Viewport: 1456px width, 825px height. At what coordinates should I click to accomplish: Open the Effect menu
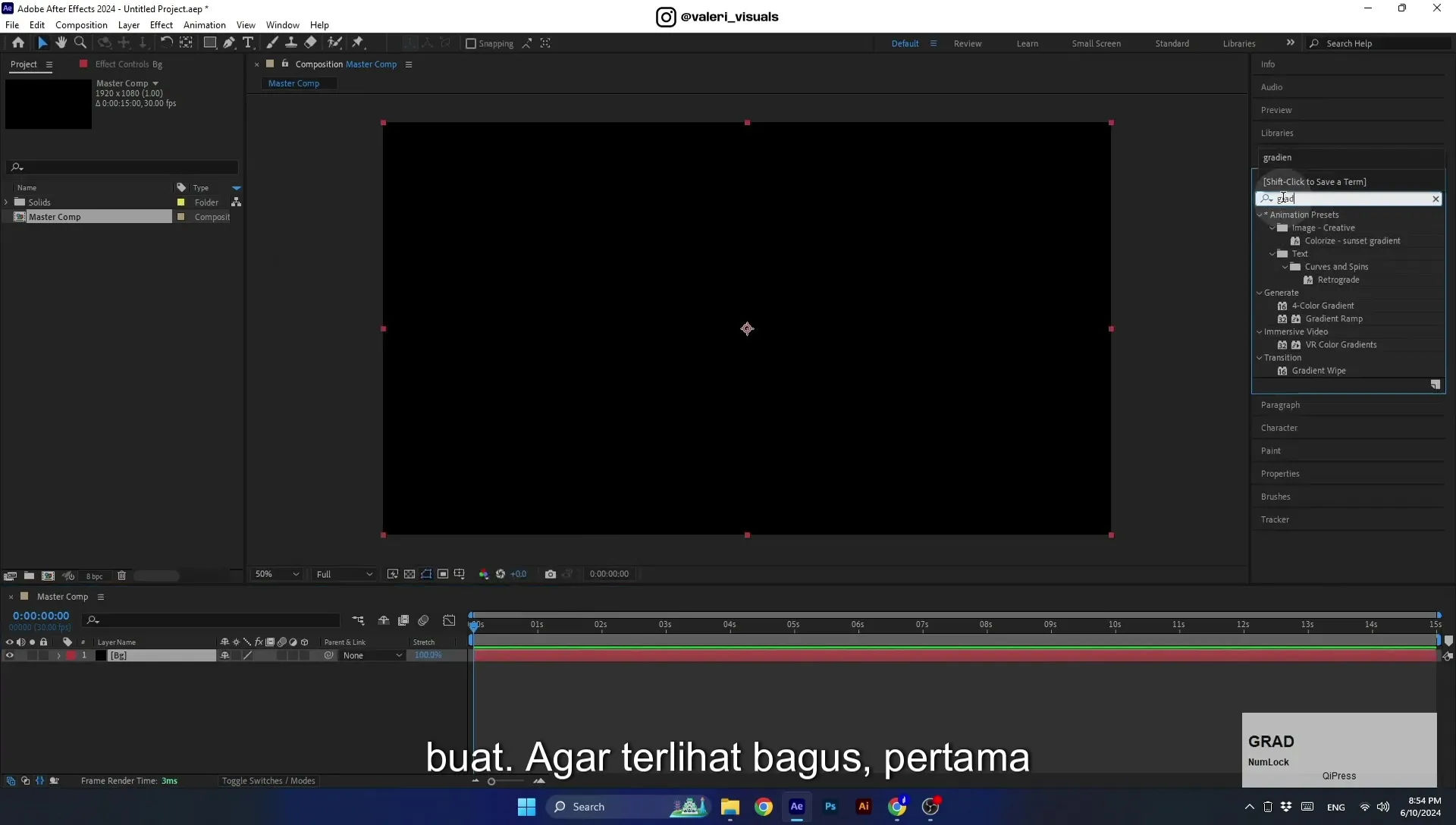pyautogui.click(x=162, y=25)
